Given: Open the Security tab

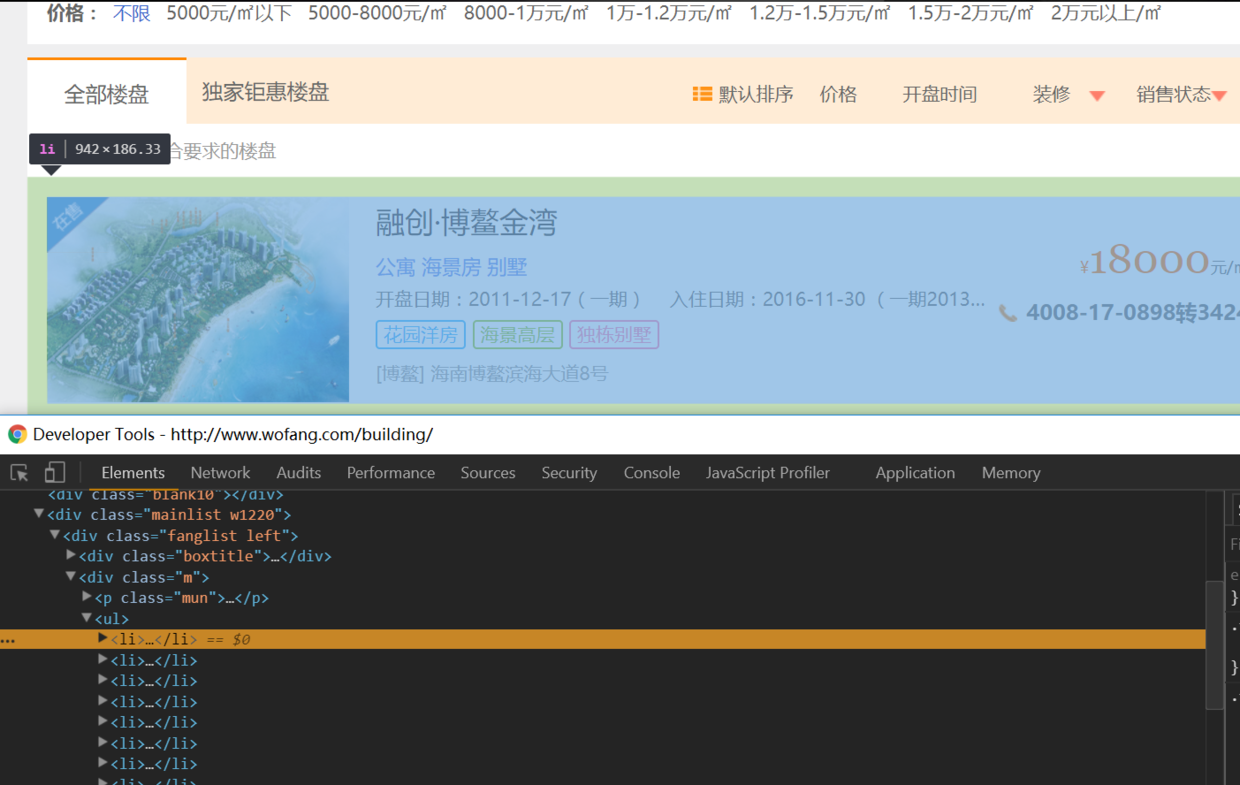Looking at the screenshot, I should click(569, 473).
